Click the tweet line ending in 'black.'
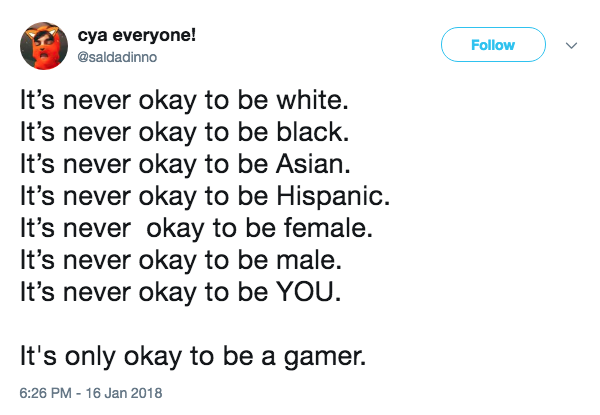 pyautogui.click(x=184, y=133)
